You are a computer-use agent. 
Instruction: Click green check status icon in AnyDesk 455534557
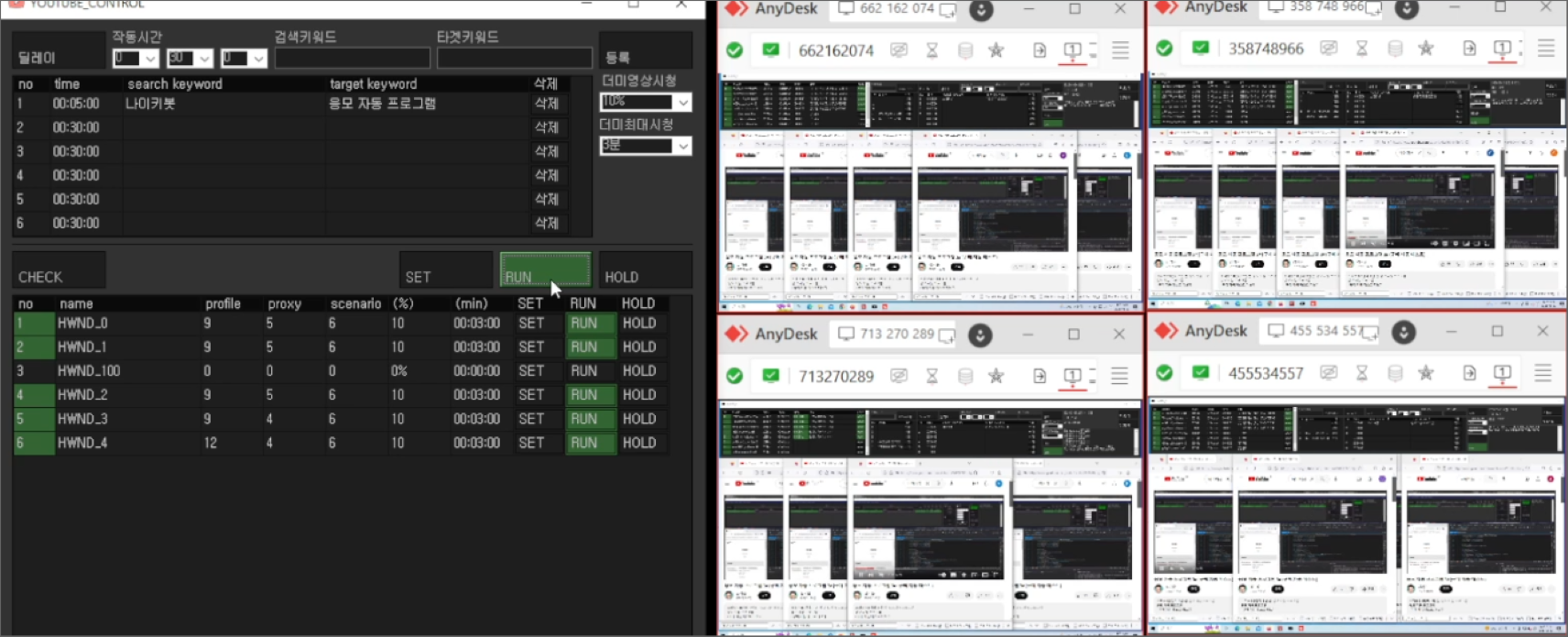click(x=1164, y=373)
